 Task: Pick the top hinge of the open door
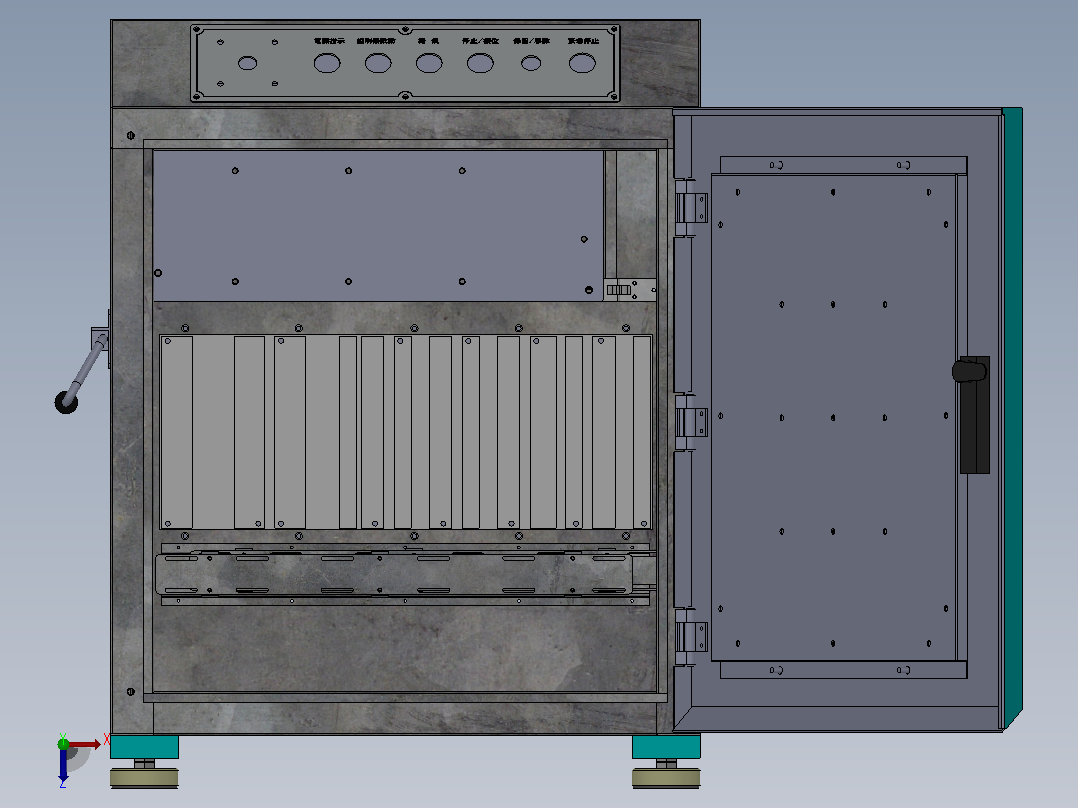point(692,208)
